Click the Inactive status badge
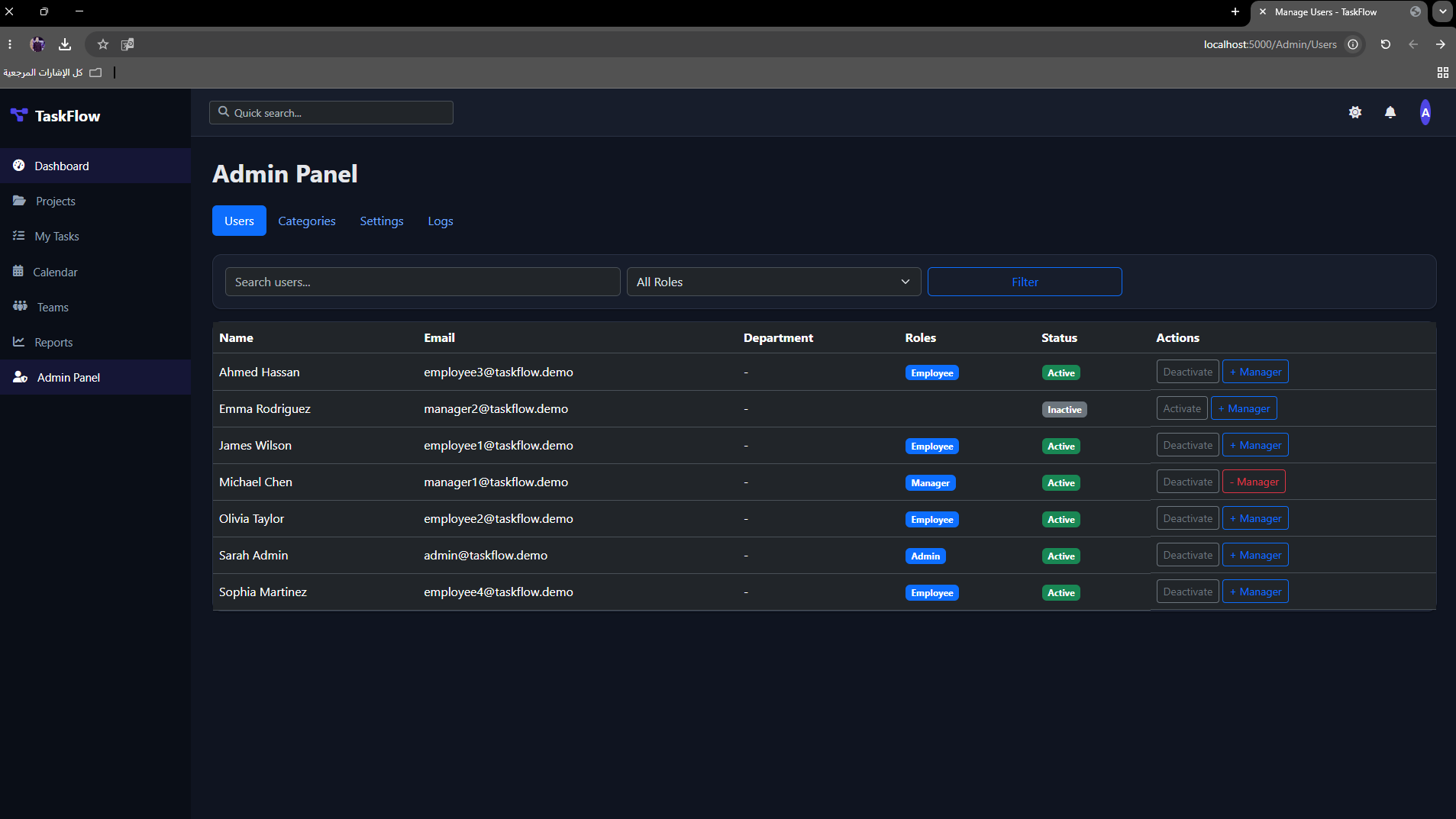1456x819 pixels. pos(1064,409)
